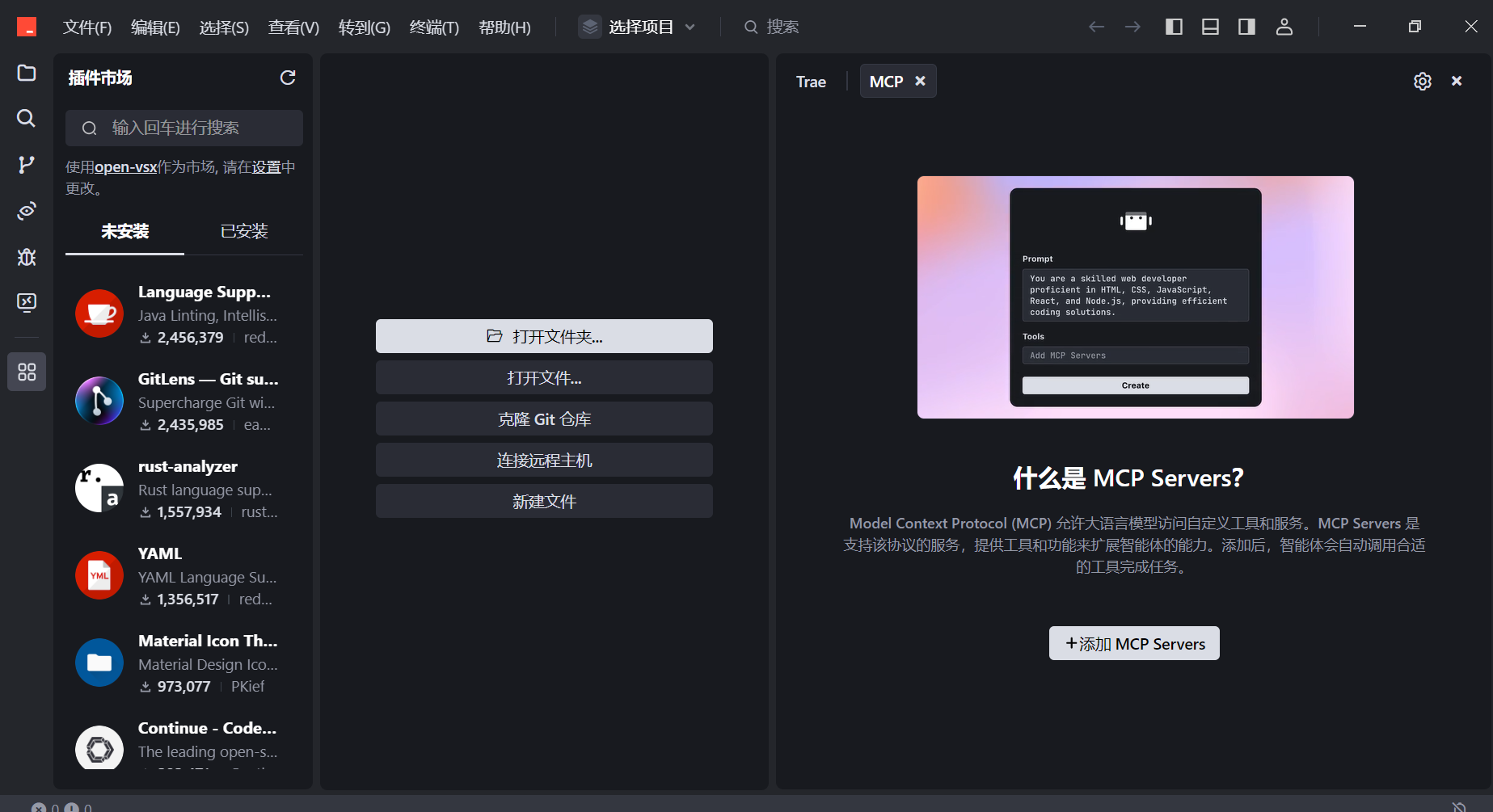Open the terminal view from the activity bar
The width and height of the screenshot is (1493, 812).
click(26, 302)
